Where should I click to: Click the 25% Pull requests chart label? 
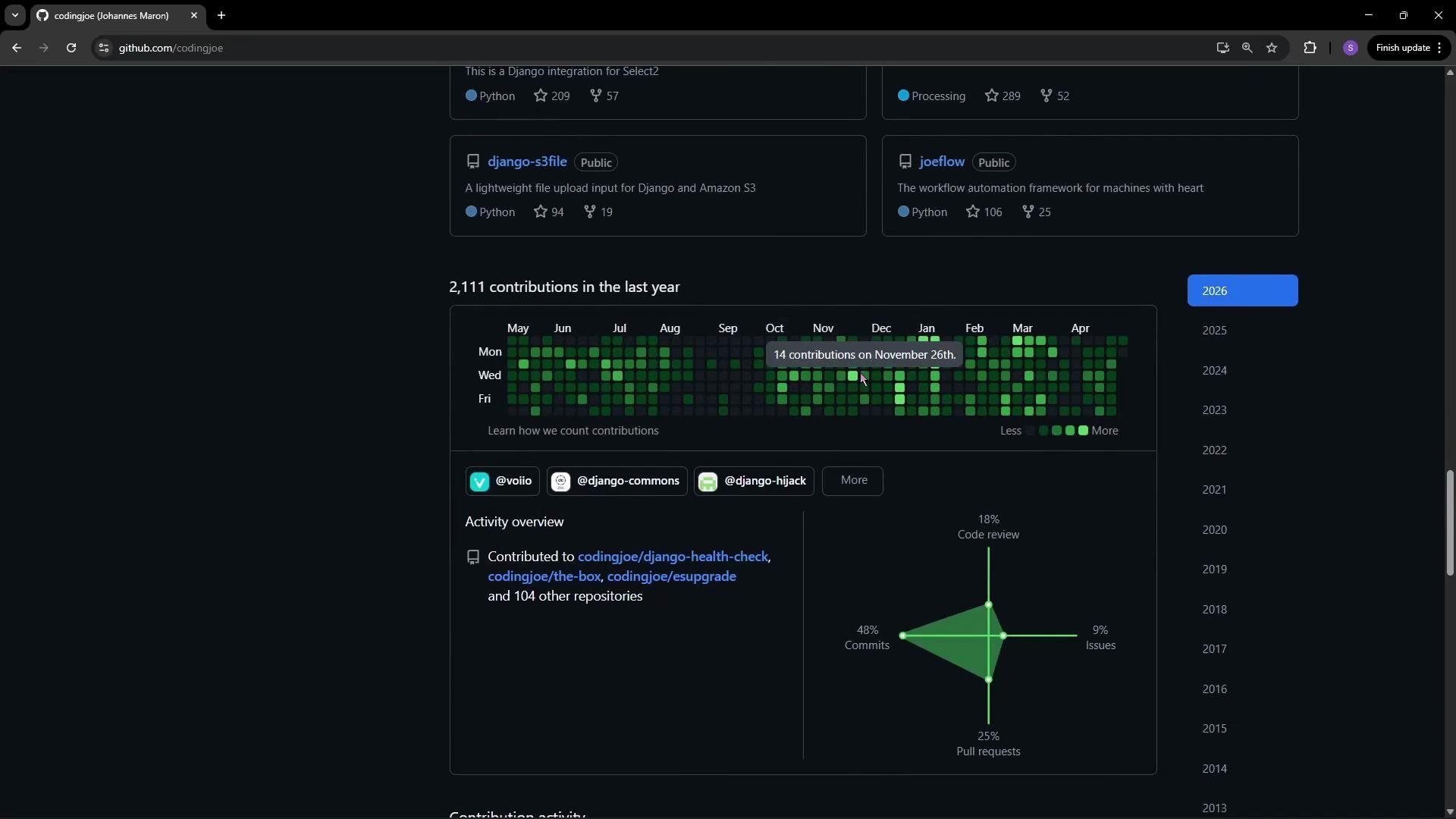point(988,744)
